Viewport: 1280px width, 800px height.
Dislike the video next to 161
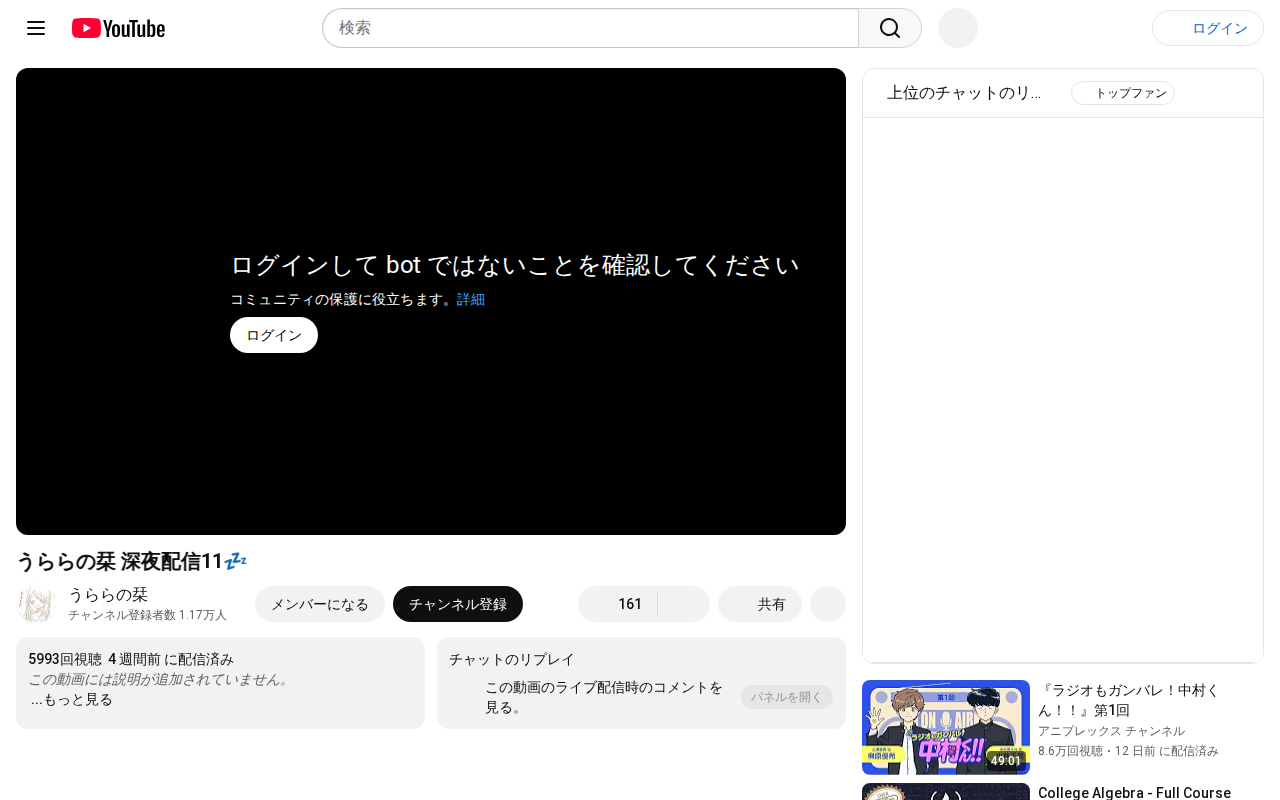[684, 604]
